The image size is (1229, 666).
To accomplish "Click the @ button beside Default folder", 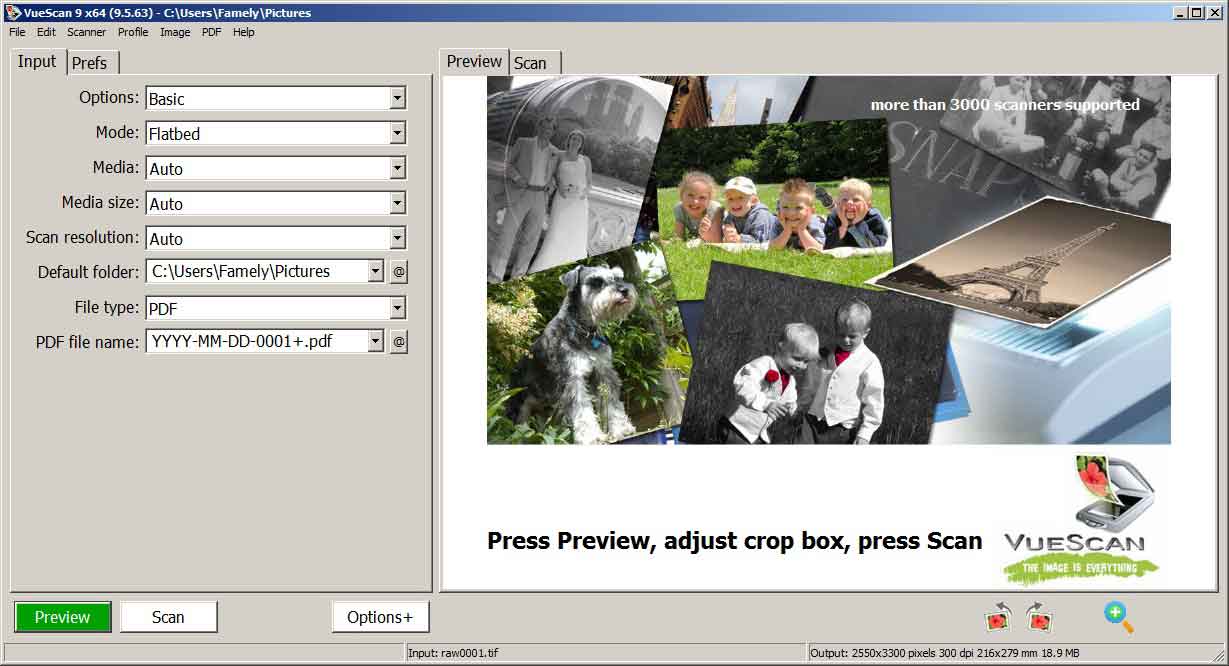I will (398, 271).
